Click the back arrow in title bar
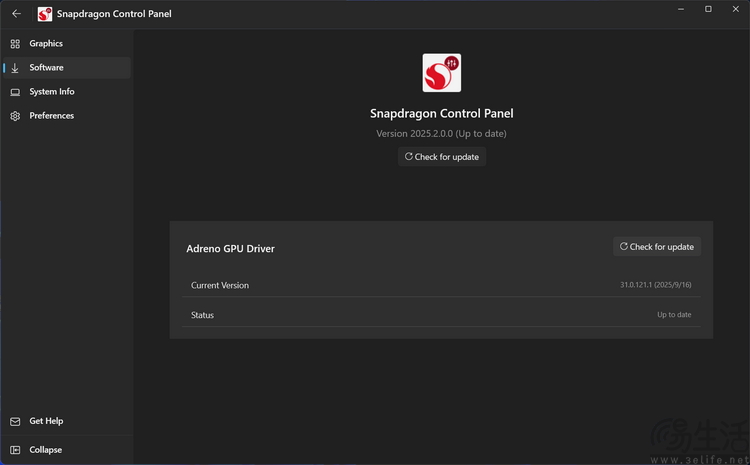This screenshot has width=750, height=465. click(x=16, y=14)
